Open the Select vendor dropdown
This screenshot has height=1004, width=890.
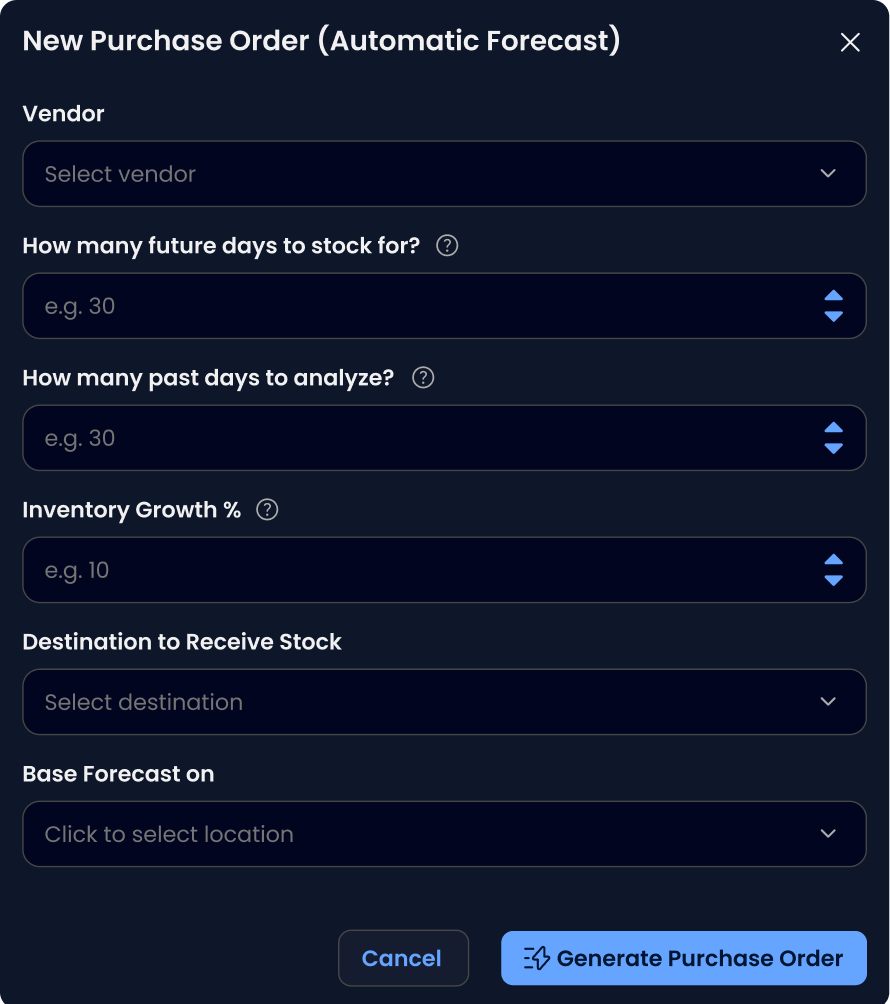[420, 174]
